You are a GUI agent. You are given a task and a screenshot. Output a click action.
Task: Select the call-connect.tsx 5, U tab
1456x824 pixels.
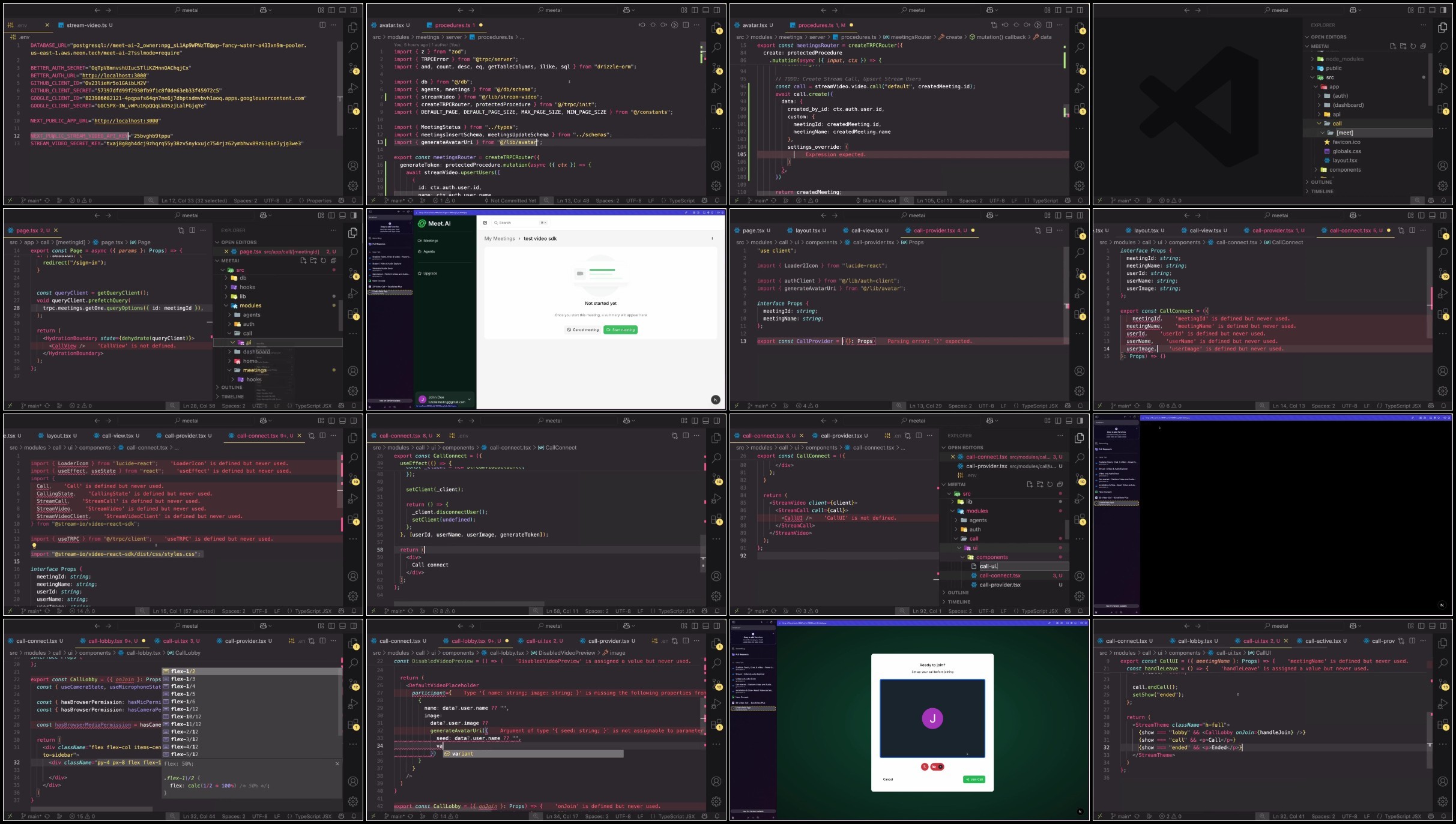coord(1355,230)
